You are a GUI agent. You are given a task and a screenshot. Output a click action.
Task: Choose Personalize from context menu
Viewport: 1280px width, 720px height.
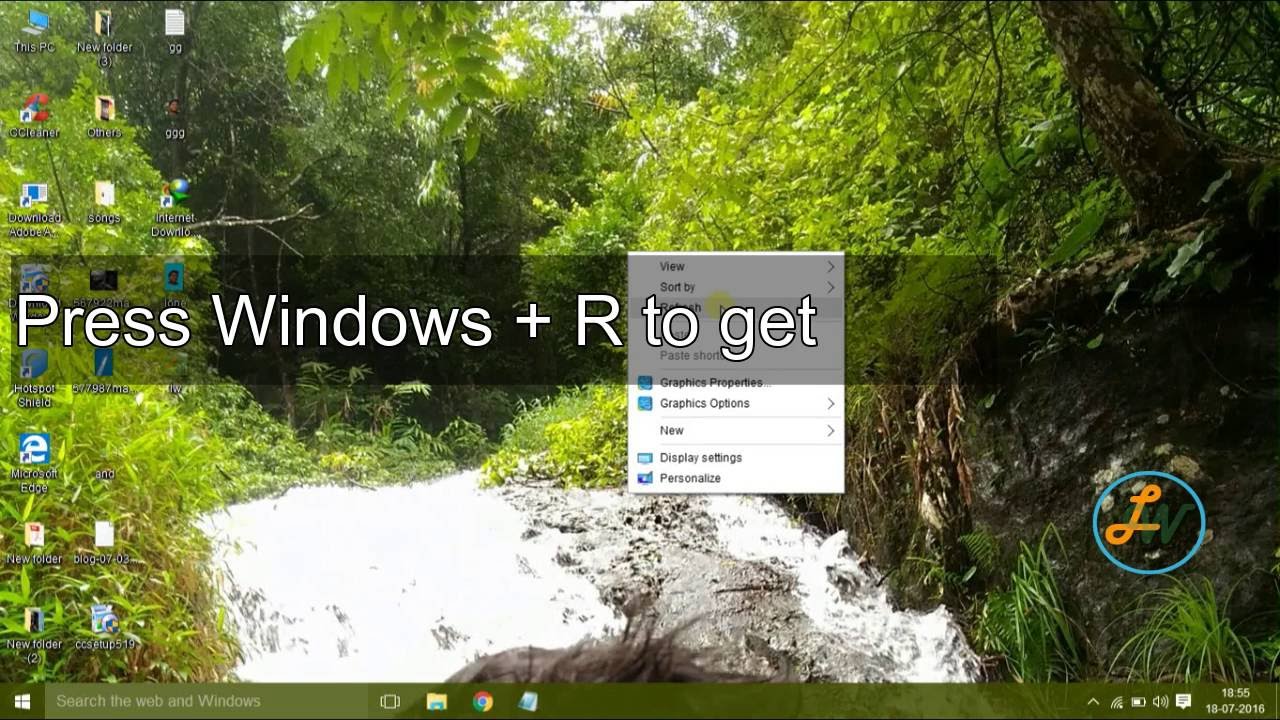coord(736,478)
